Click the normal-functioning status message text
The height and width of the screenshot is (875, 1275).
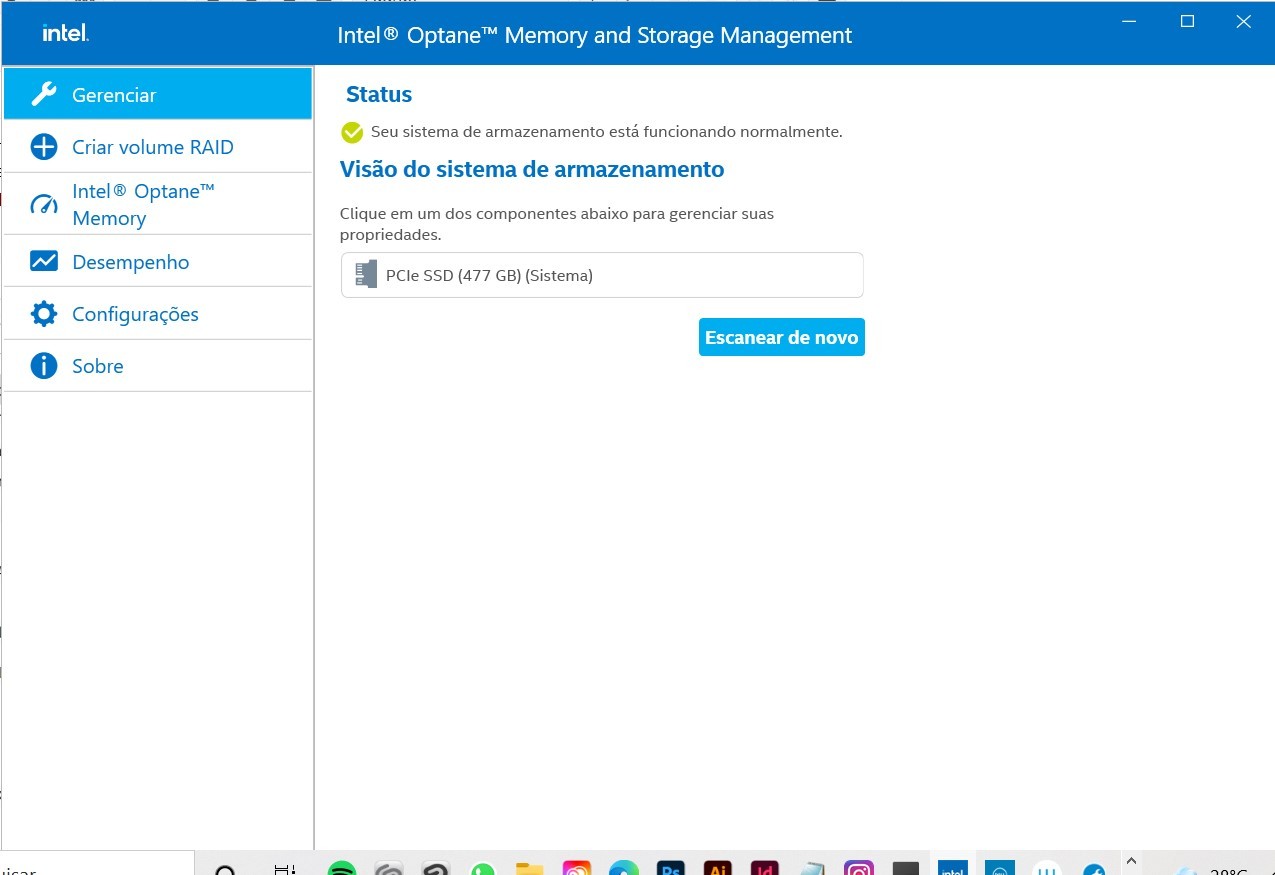pos(607,132)
